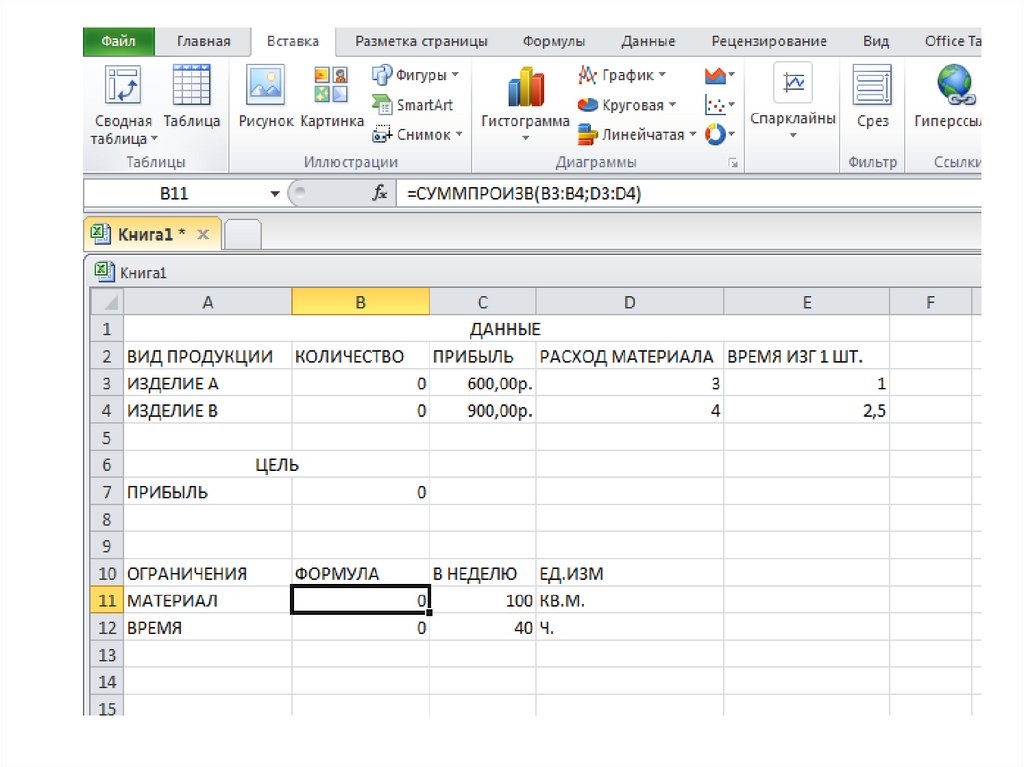The width and height of the screenshot is (1024, 767).
Task: Open the Спарклайны sparklines menu
Action: 793,101
